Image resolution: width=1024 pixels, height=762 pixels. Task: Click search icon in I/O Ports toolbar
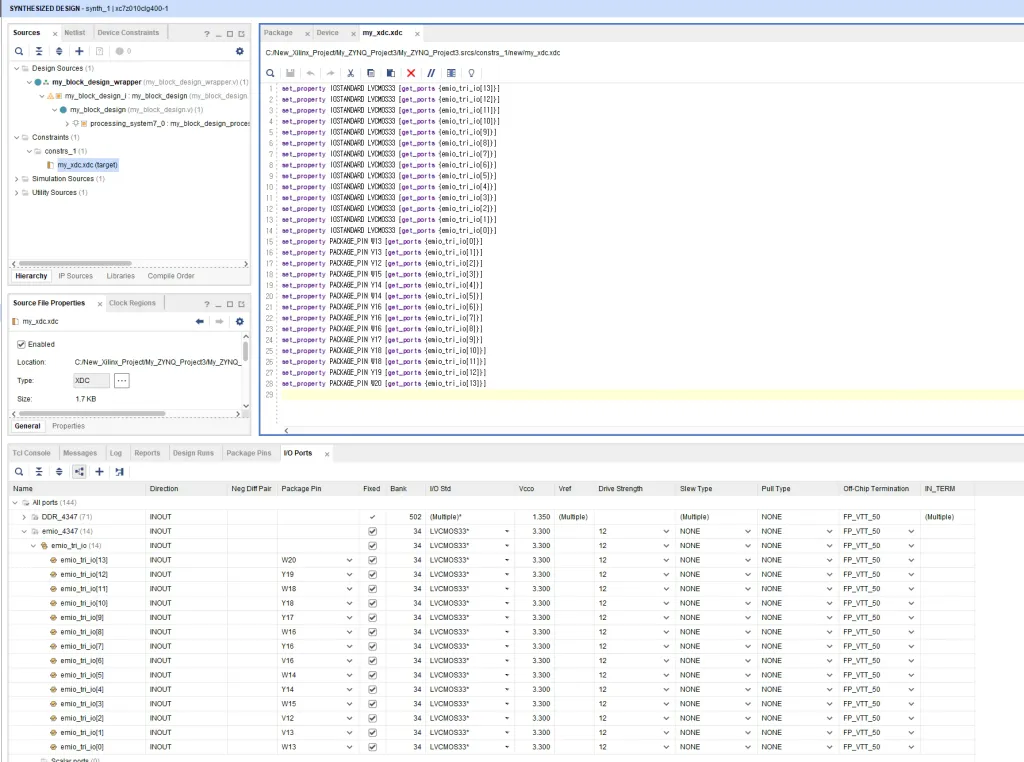[x=19, y=471]
